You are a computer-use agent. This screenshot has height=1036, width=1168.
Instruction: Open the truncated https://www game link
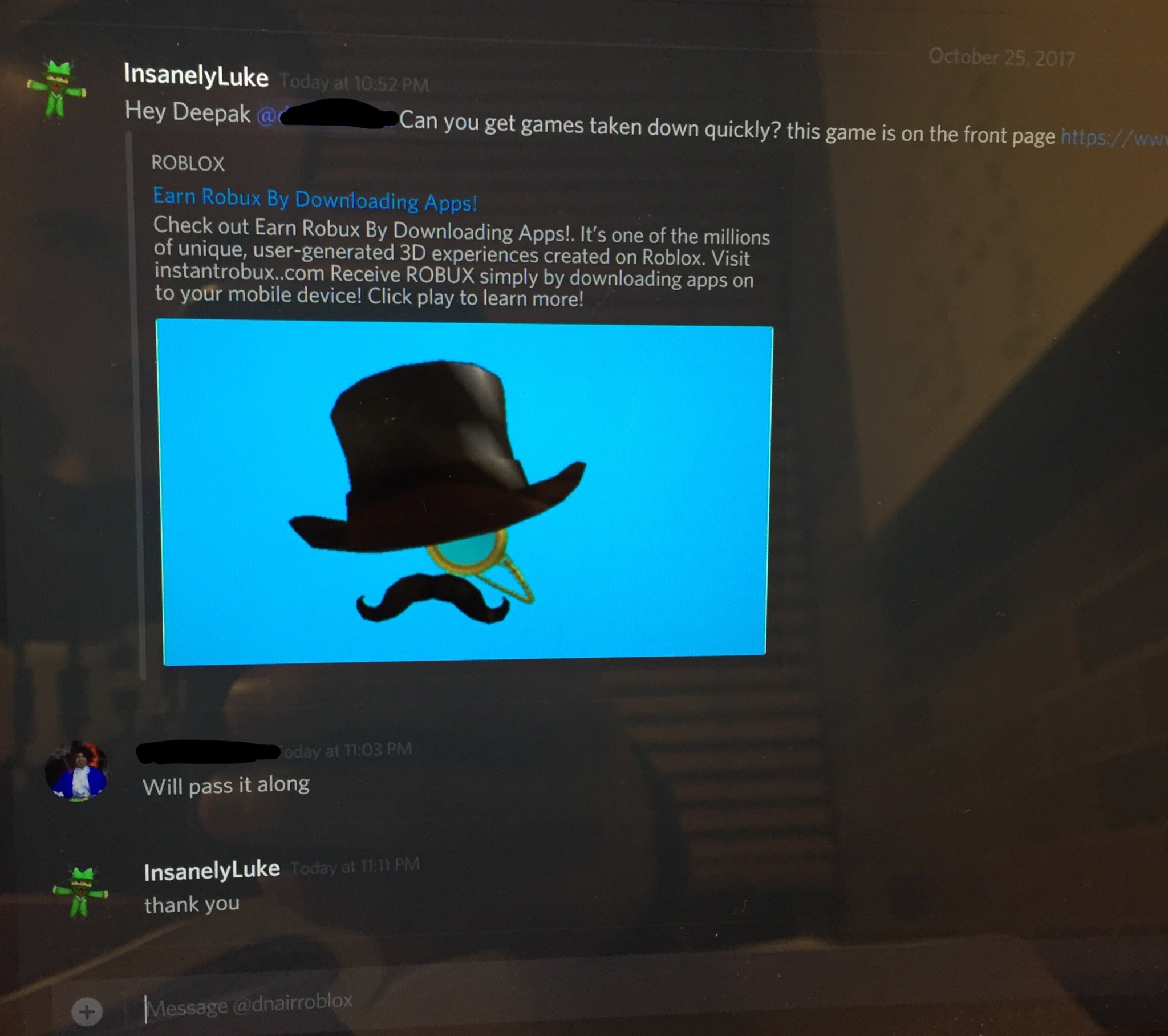point(1113,138)
